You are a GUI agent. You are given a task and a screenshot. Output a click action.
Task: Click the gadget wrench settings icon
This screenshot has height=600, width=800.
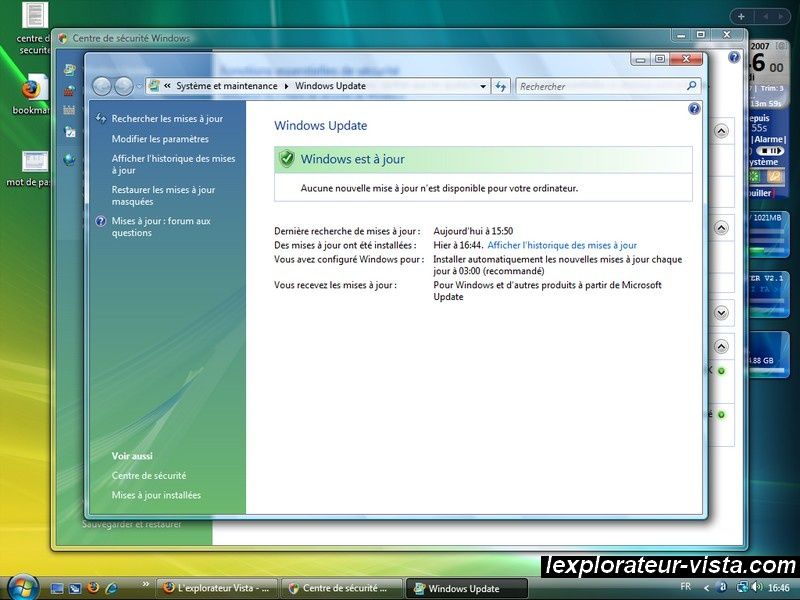click(774, 177)
